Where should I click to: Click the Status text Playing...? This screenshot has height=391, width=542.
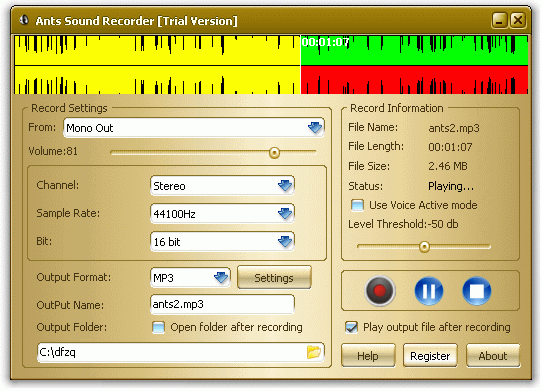[451, 186]
